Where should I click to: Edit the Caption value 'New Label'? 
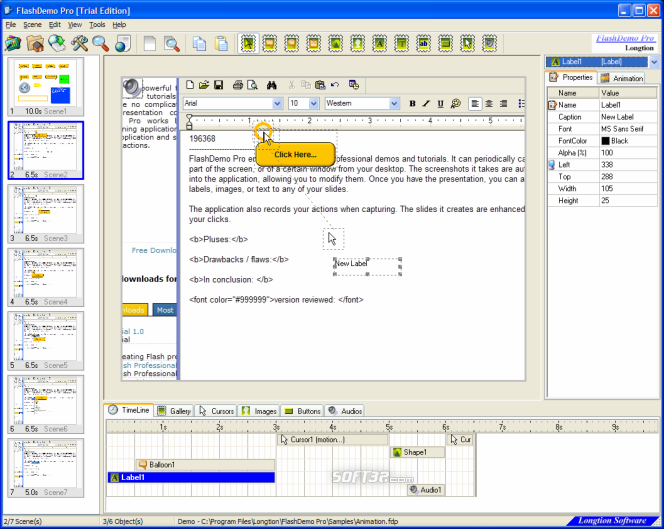pos(628,117)
